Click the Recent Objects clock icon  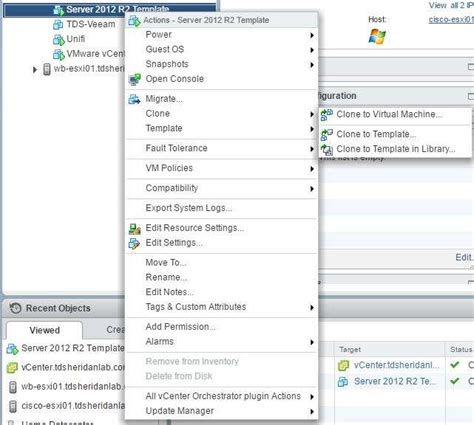15,308
